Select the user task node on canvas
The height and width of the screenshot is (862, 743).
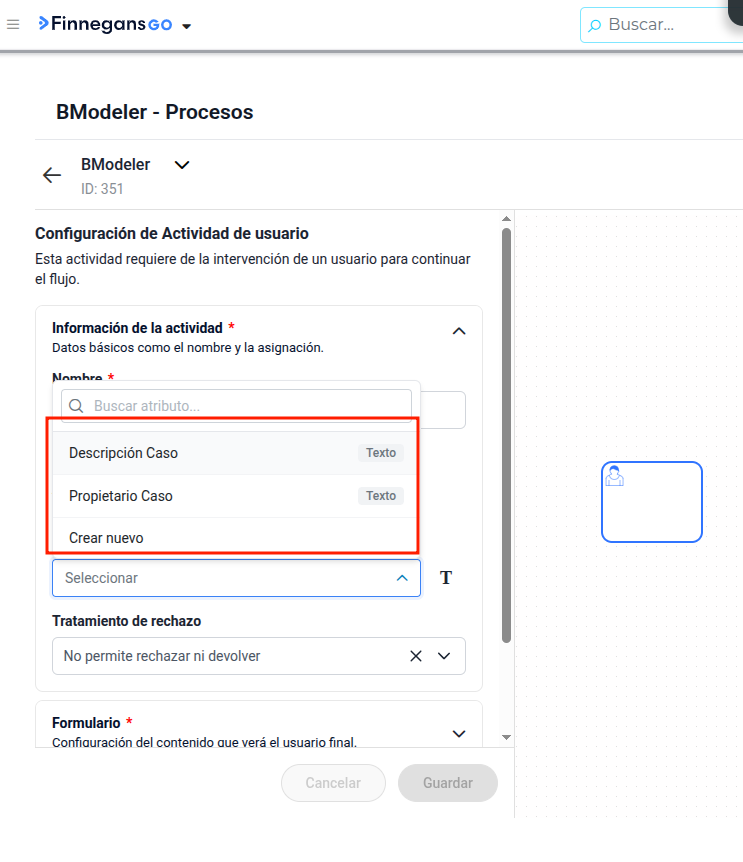652,502
